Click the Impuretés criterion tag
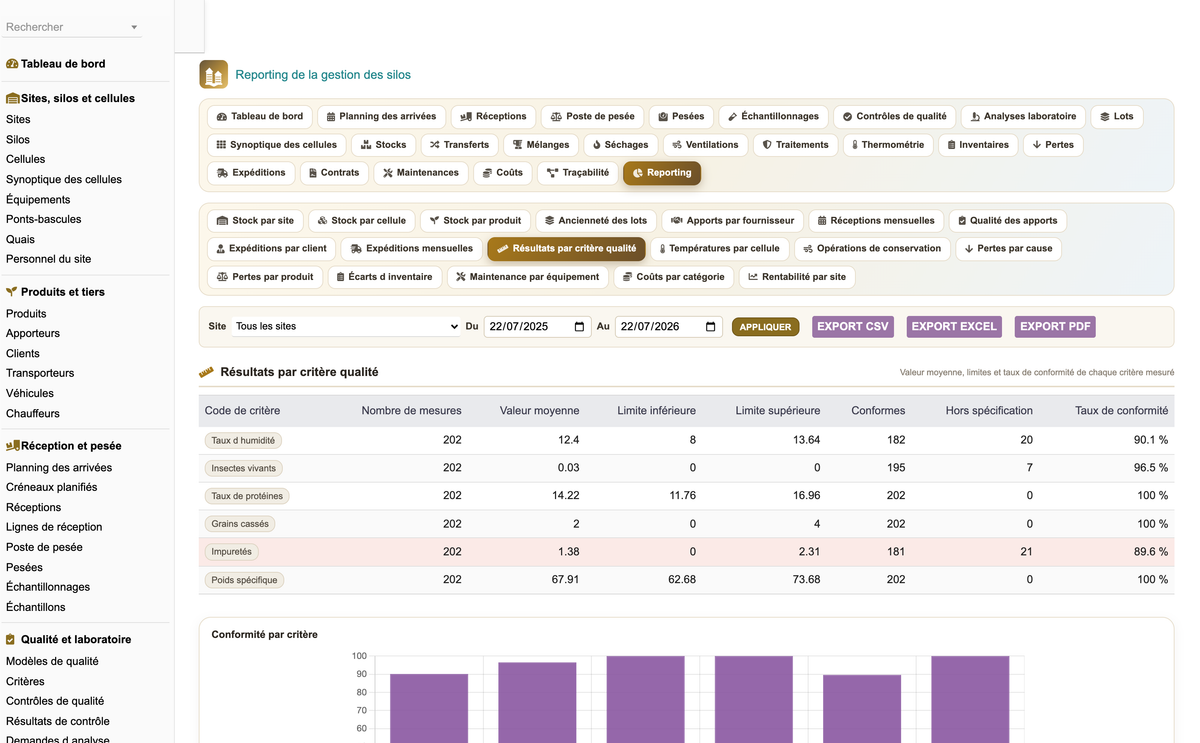 (232, 552)
